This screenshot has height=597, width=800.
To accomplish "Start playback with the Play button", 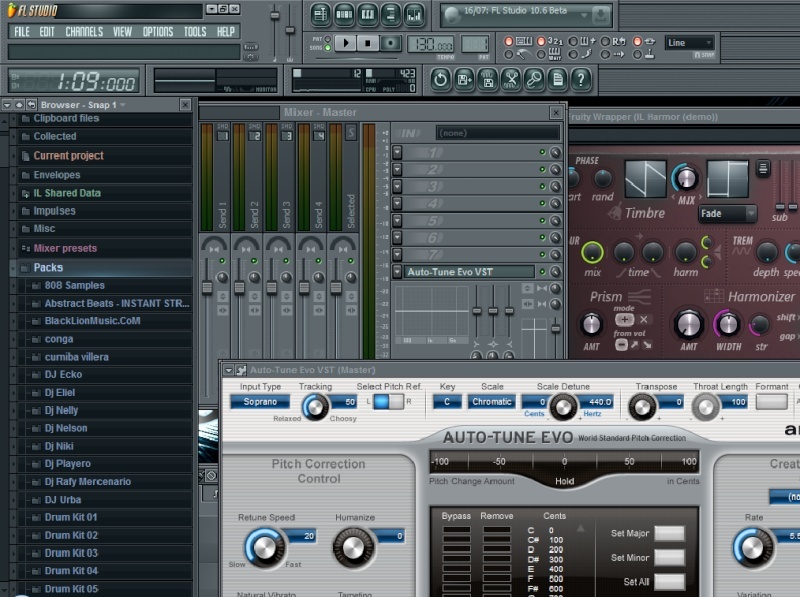I will pyautogui.click(x=346, y=43).
